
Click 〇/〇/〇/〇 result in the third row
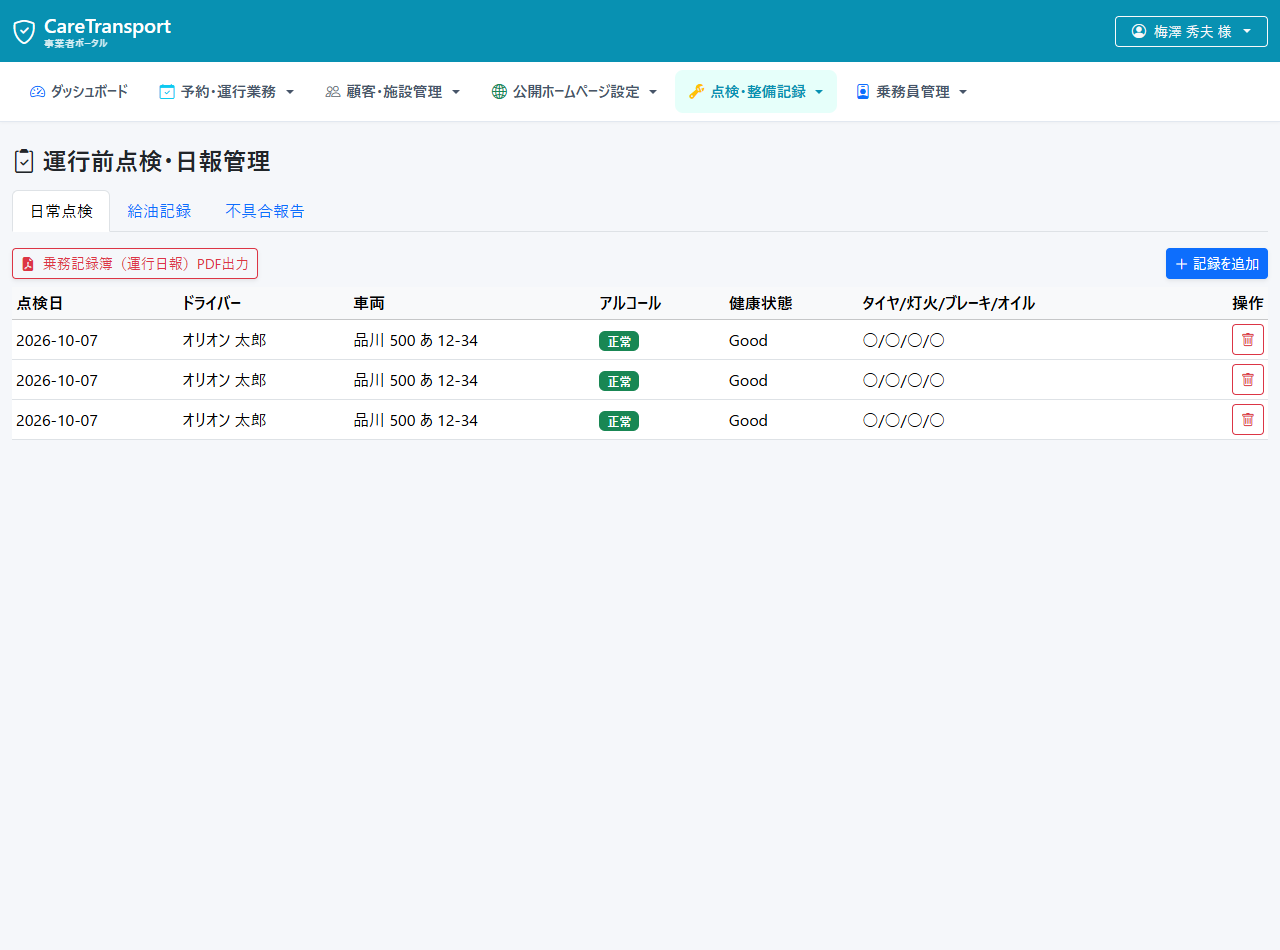[x=903, y=420]
